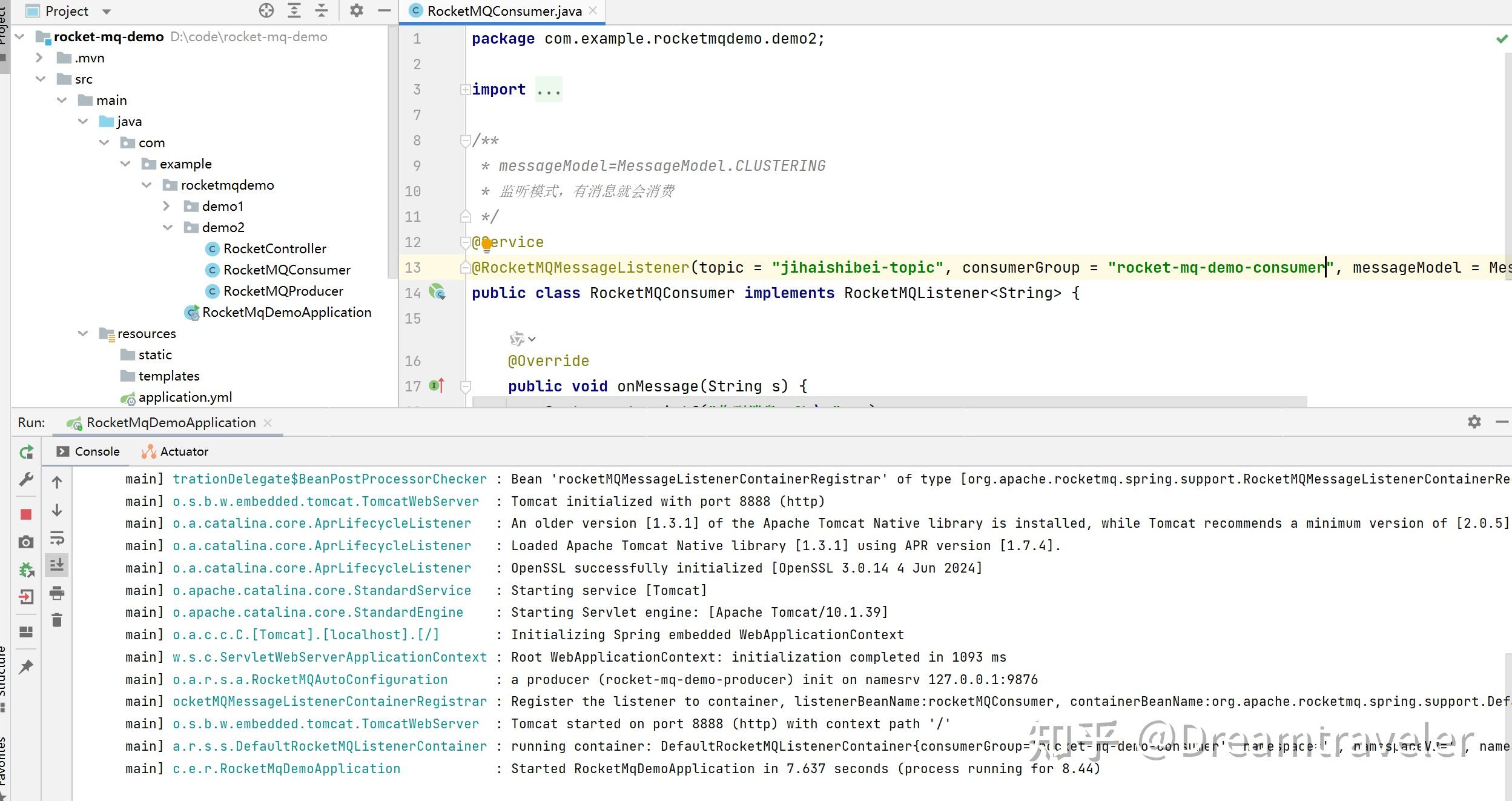The height and width of the screenshot is (801, 1512).
Task: Open the application.yml file in the tree
Action: coord(185,397)
